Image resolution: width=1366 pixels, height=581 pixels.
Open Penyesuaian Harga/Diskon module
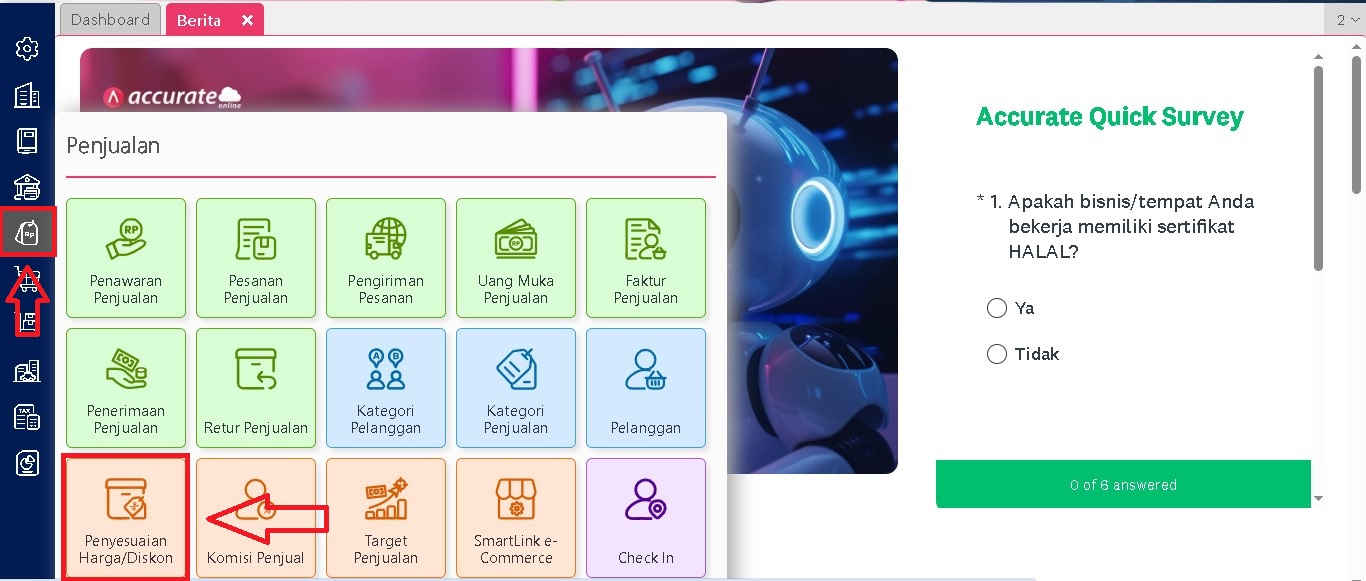pos(126,517)
